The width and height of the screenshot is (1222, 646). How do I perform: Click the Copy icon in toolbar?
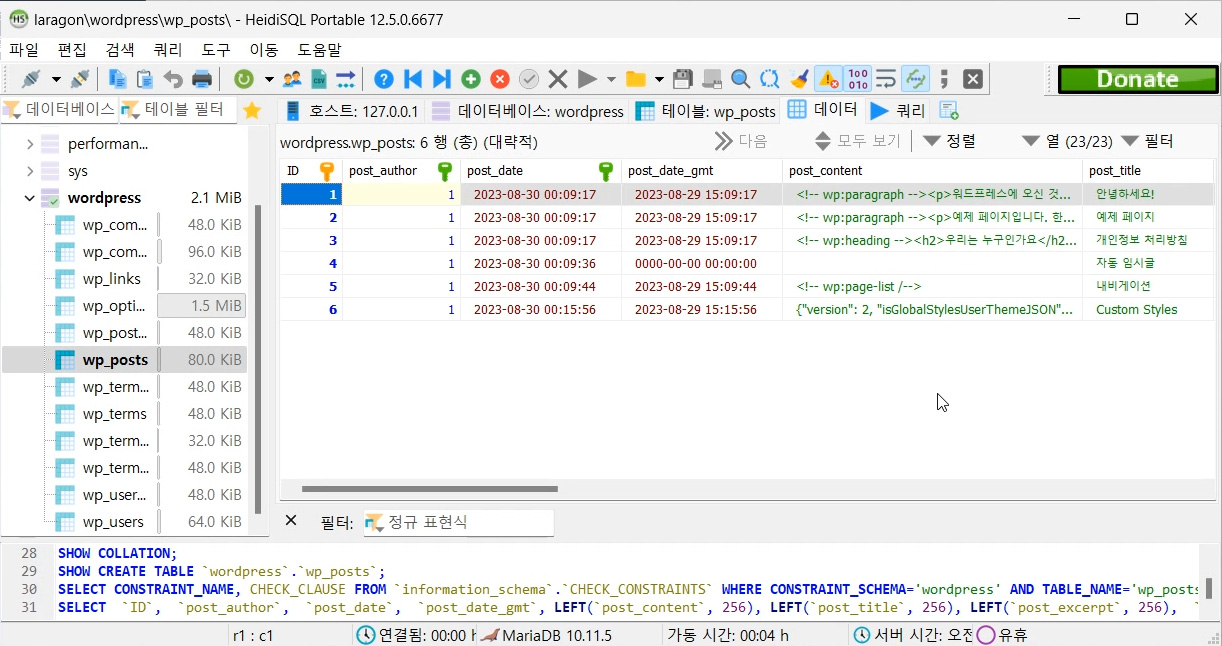pyautogui.click(x=118, y=79)
